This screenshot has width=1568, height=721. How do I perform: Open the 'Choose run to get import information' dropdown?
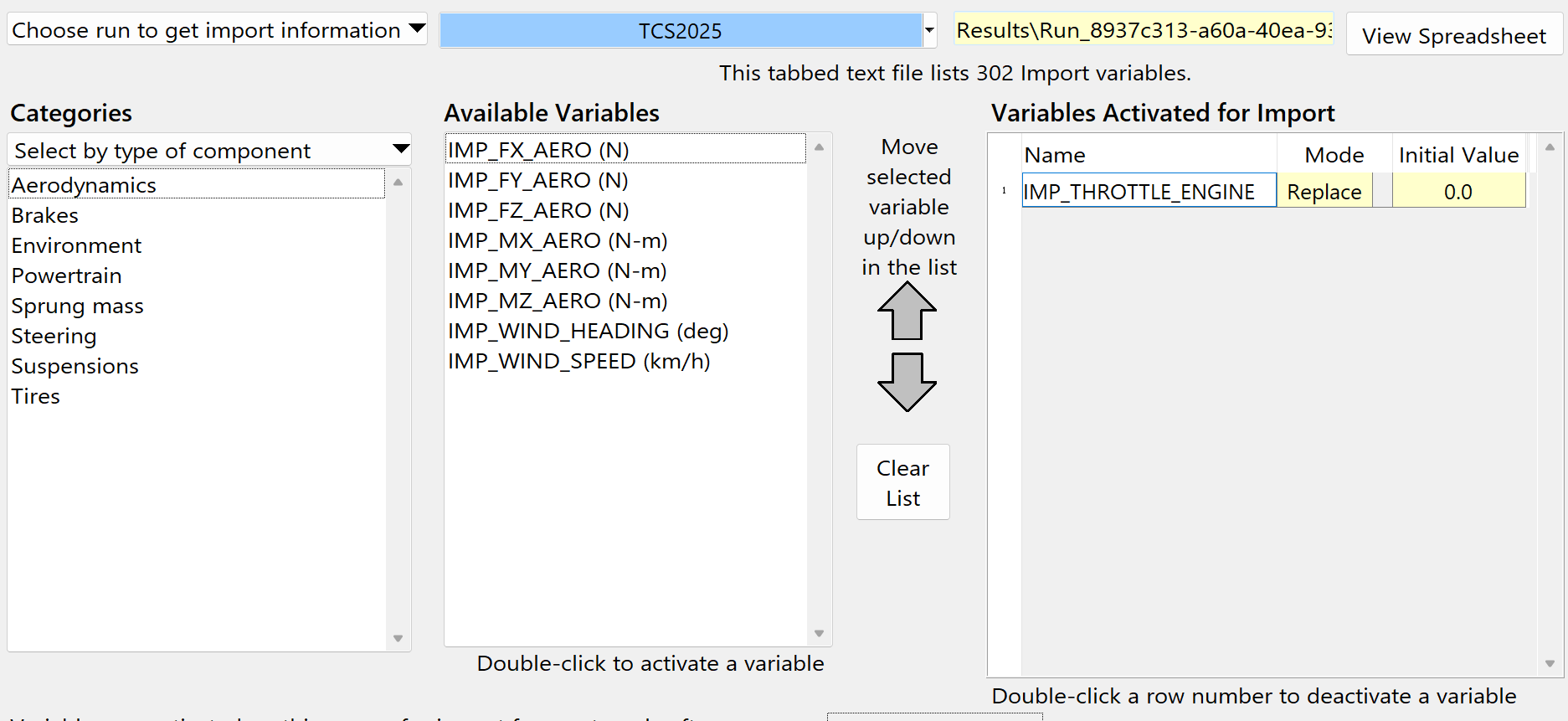point(218,30)
